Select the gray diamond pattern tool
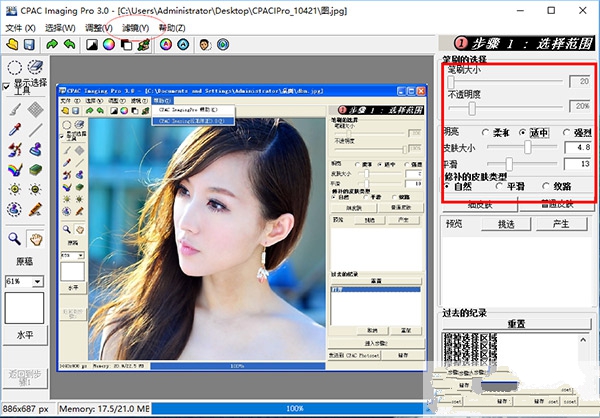The width and height of the screenshot is (600, 418). pos(35,110)
